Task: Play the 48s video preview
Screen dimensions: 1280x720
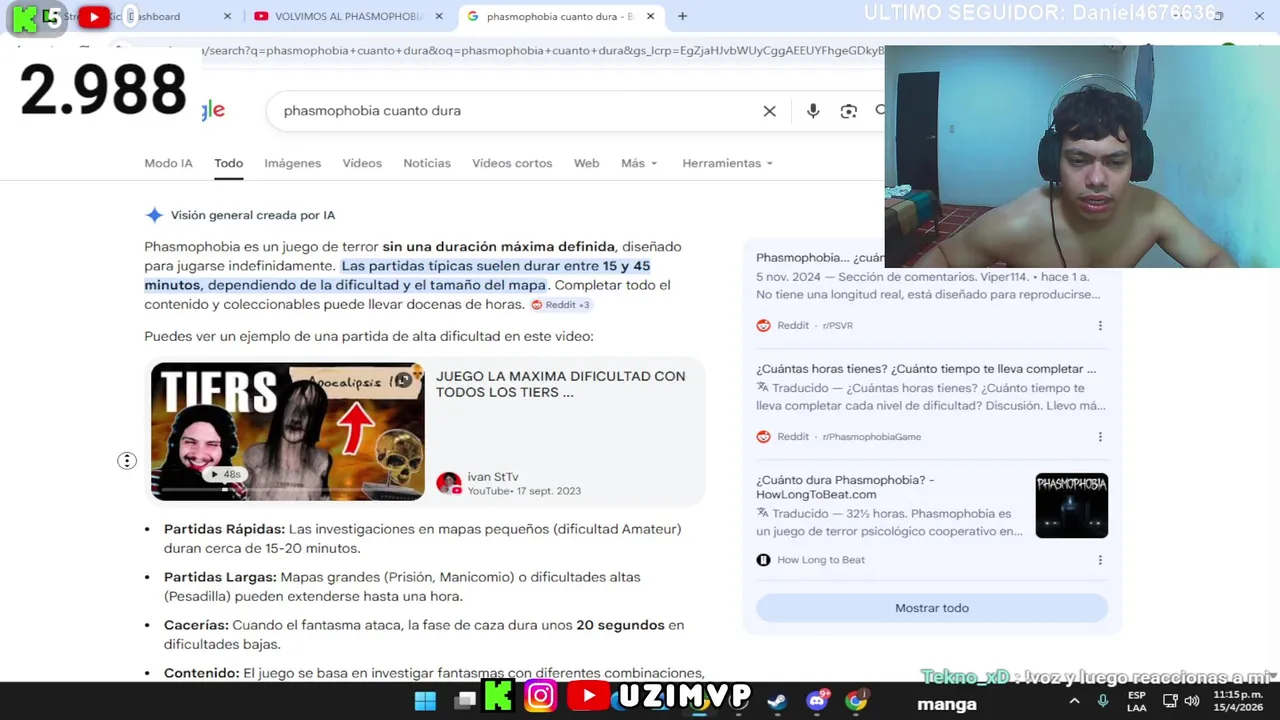Action: [225, 474]
